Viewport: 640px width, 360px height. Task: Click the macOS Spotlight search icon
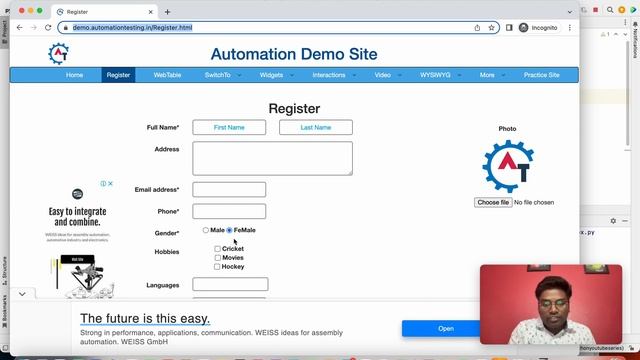[x=610, y=10]
